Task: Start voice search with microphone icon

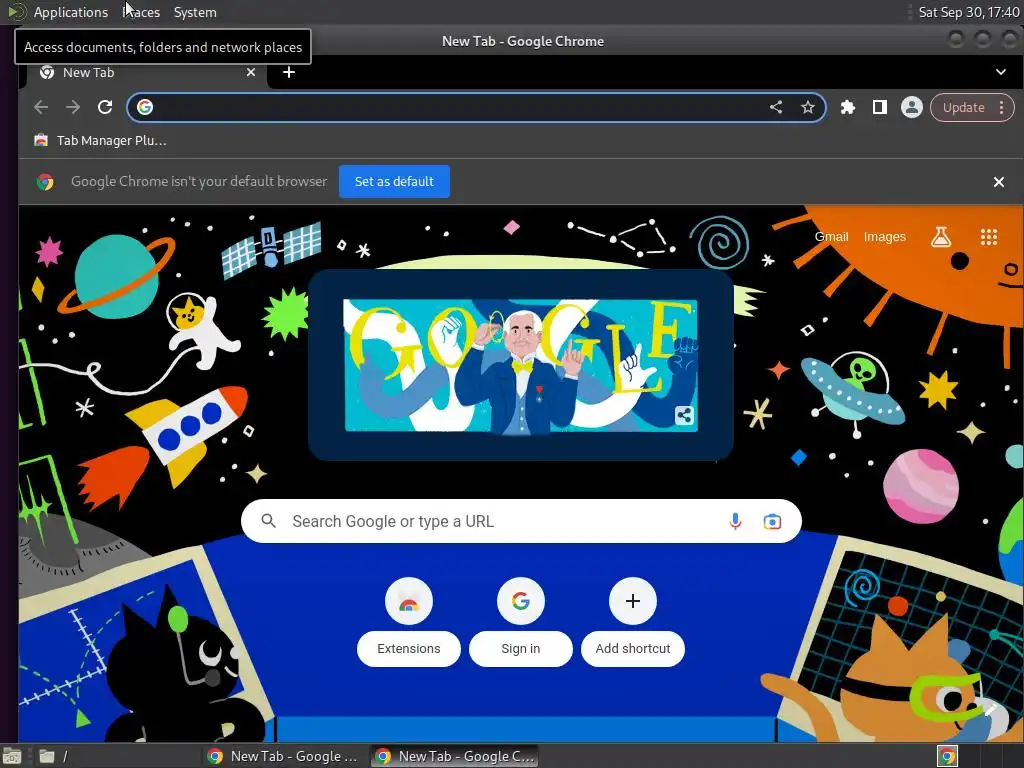Action: tap(735, 521)
